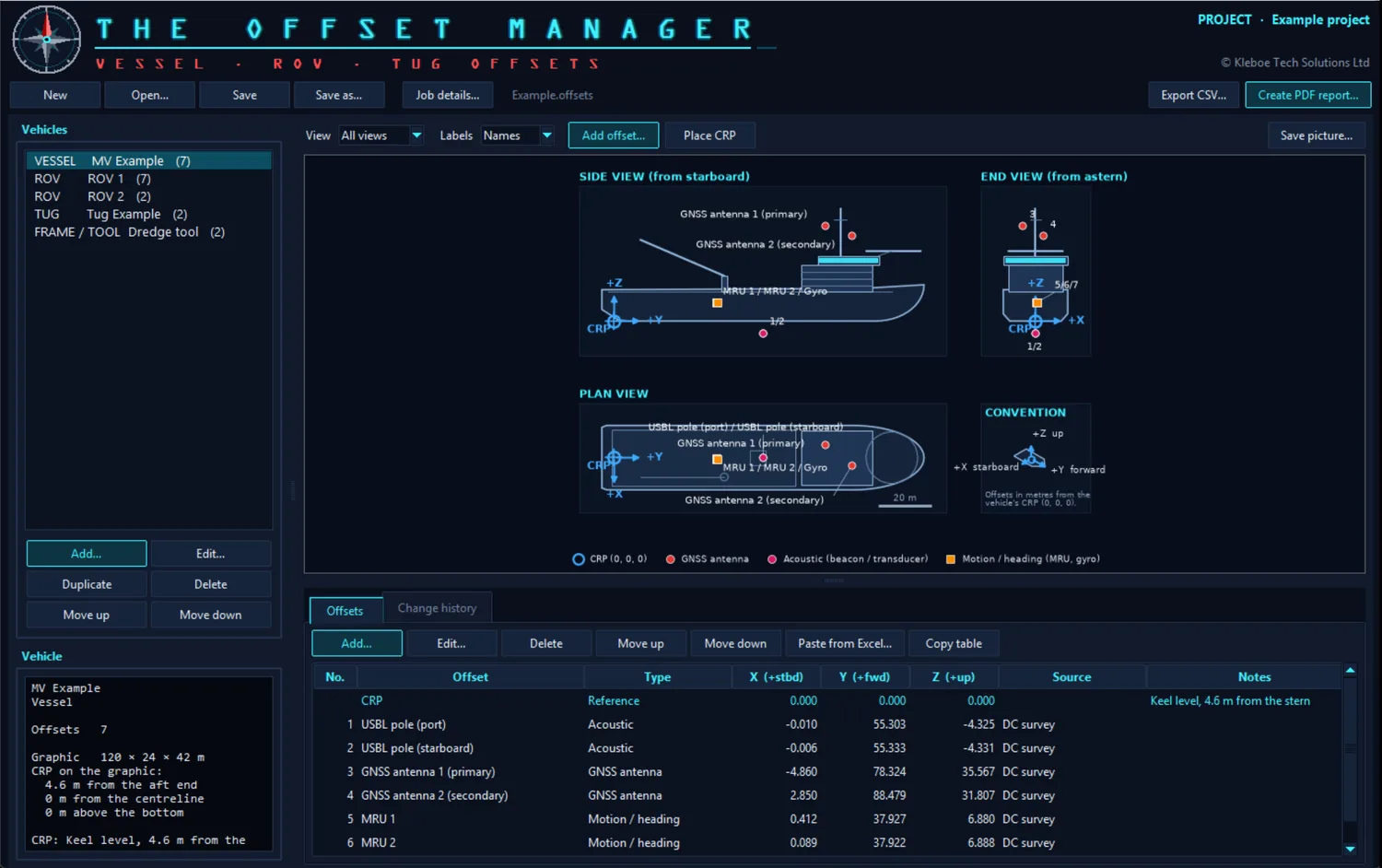Click the compass logo icon
The height and width of the screenshot is (868, 1382).
click(47, 40)
